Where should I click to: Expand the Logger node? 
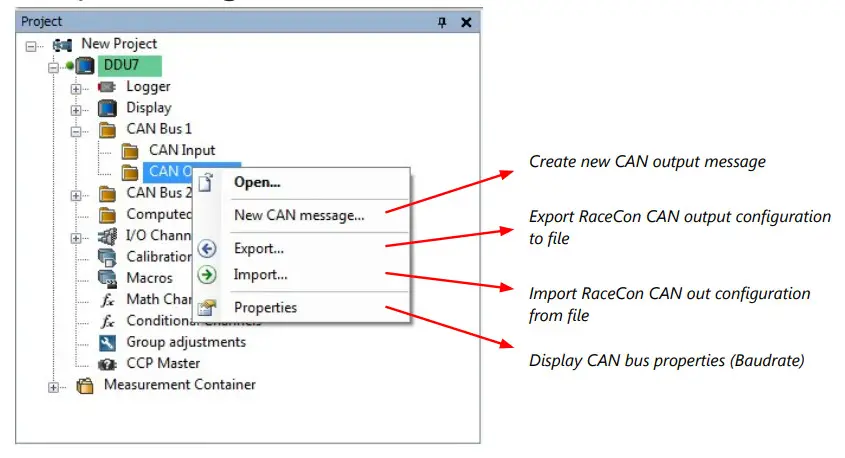76,89
